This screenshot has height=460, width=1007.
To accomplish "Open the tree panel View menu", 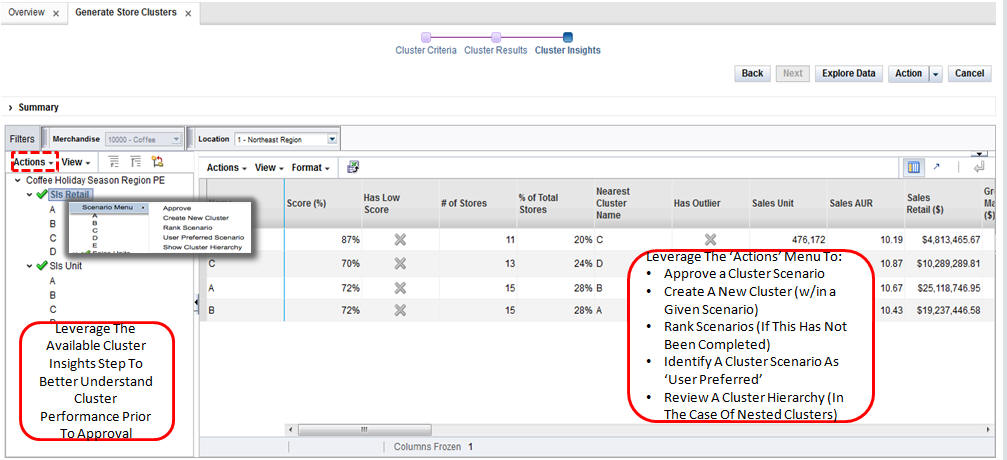I will (x=76, y=163).
